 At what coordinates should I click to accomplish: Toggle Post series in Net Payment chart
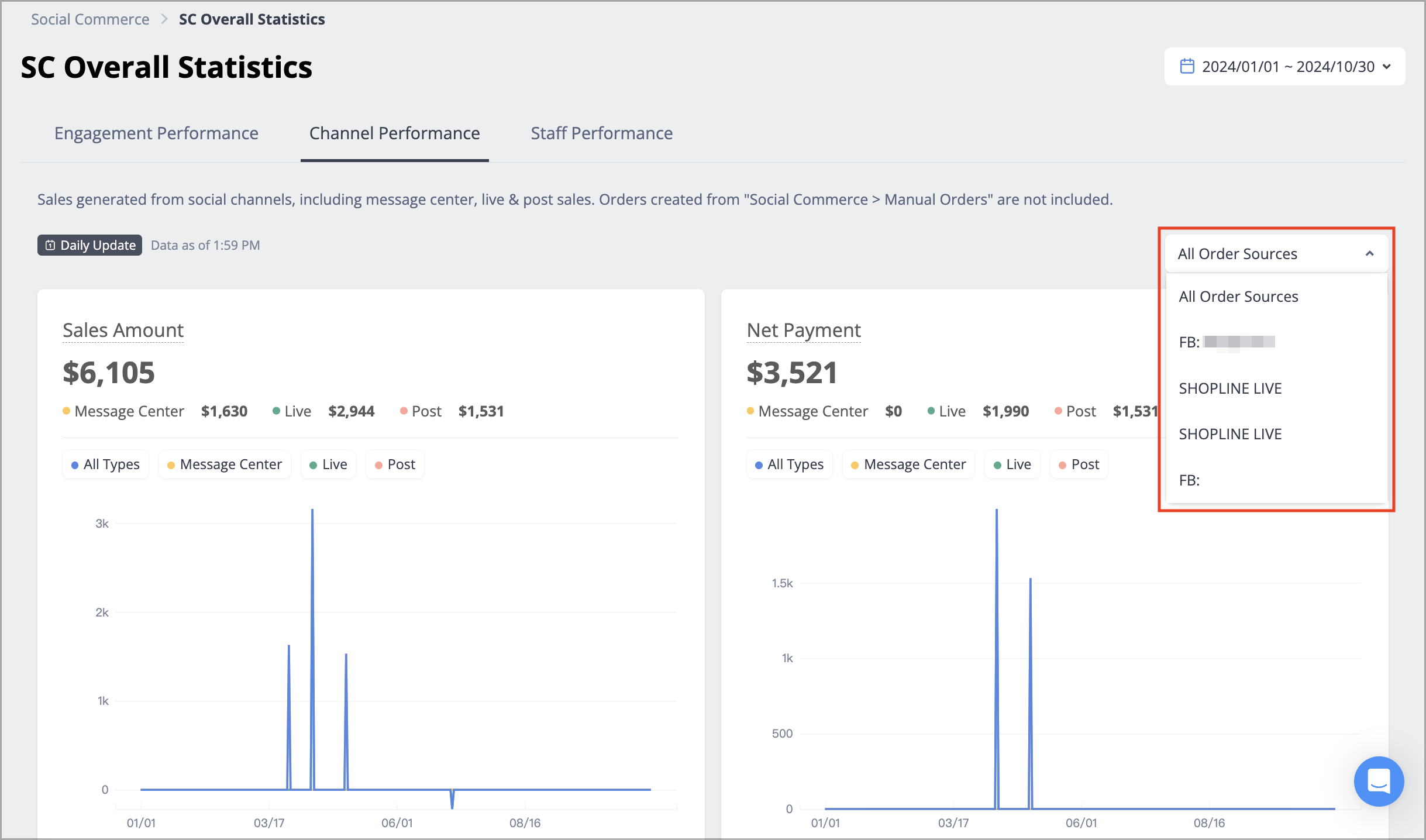(x=1079, y=464)
